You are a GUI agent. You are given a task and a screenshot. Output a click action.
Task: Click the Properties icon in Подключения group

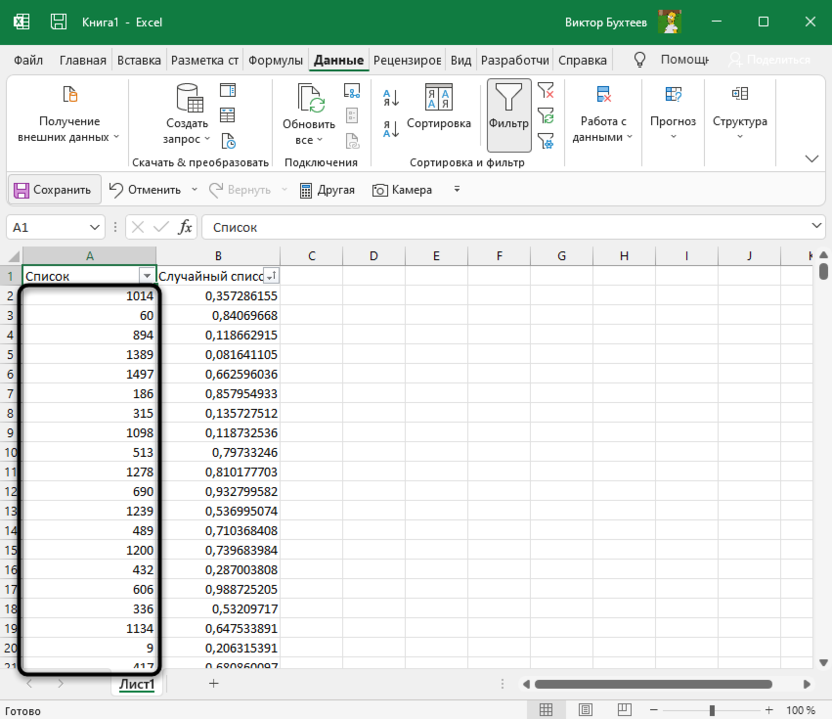(x=352, y=115)
